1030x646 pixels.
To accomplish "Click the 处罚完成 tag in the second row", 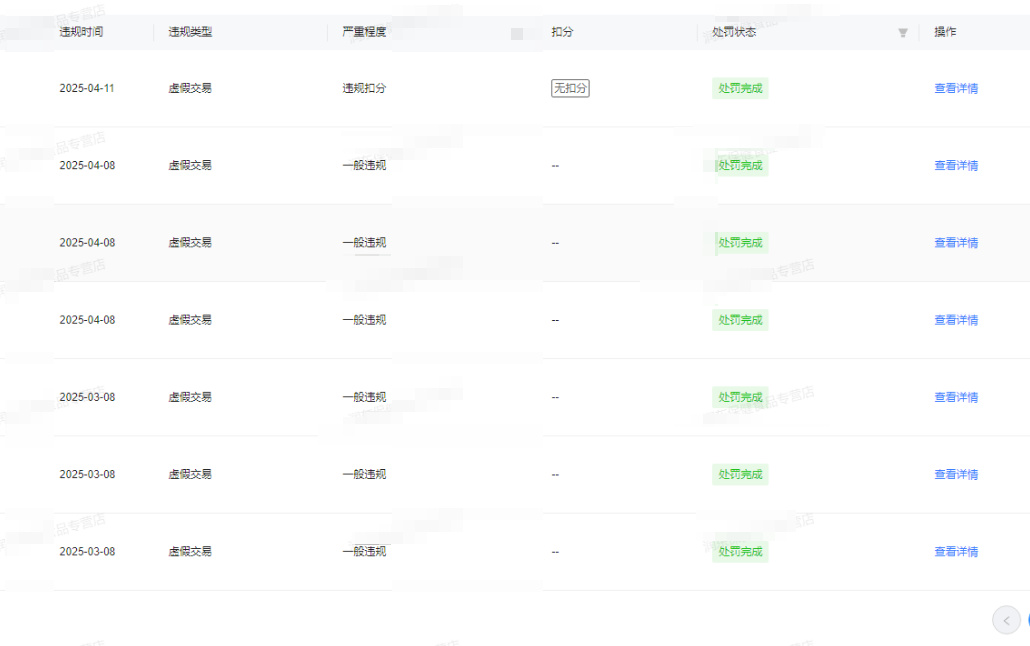I will (740, 165).
